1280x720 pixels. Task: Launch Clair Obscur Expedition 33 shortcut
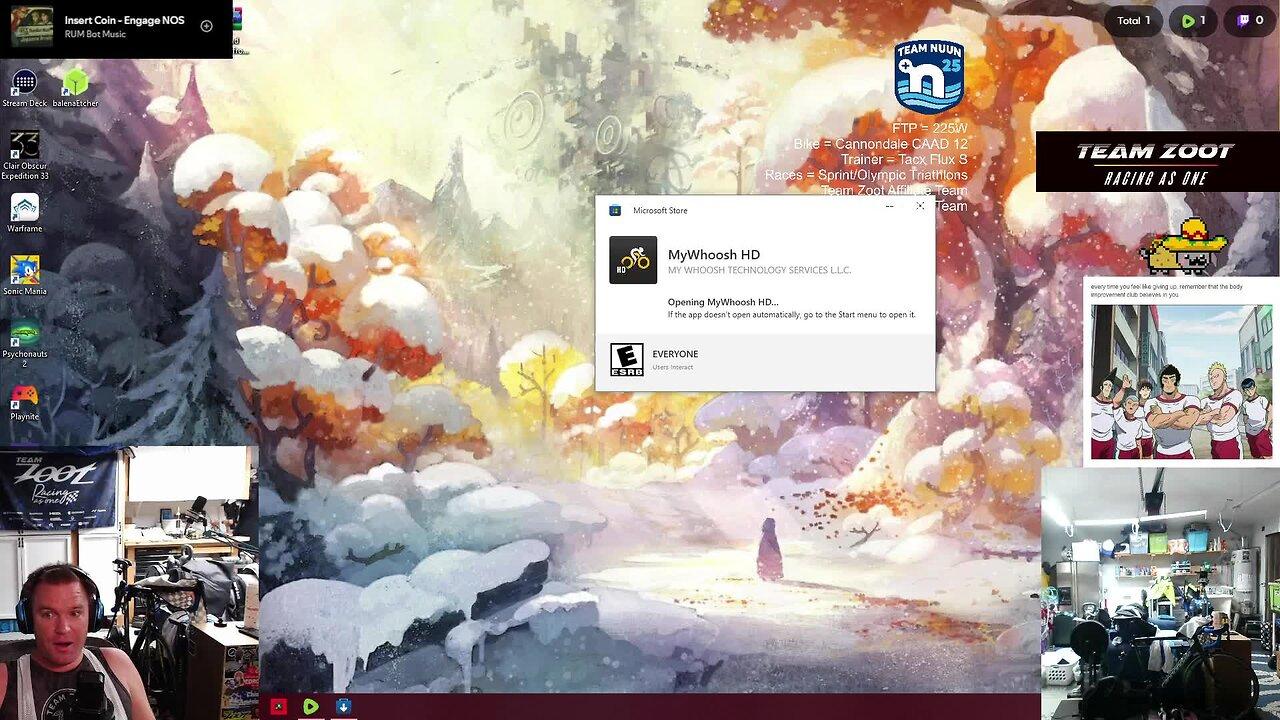(x=24, y=155)
